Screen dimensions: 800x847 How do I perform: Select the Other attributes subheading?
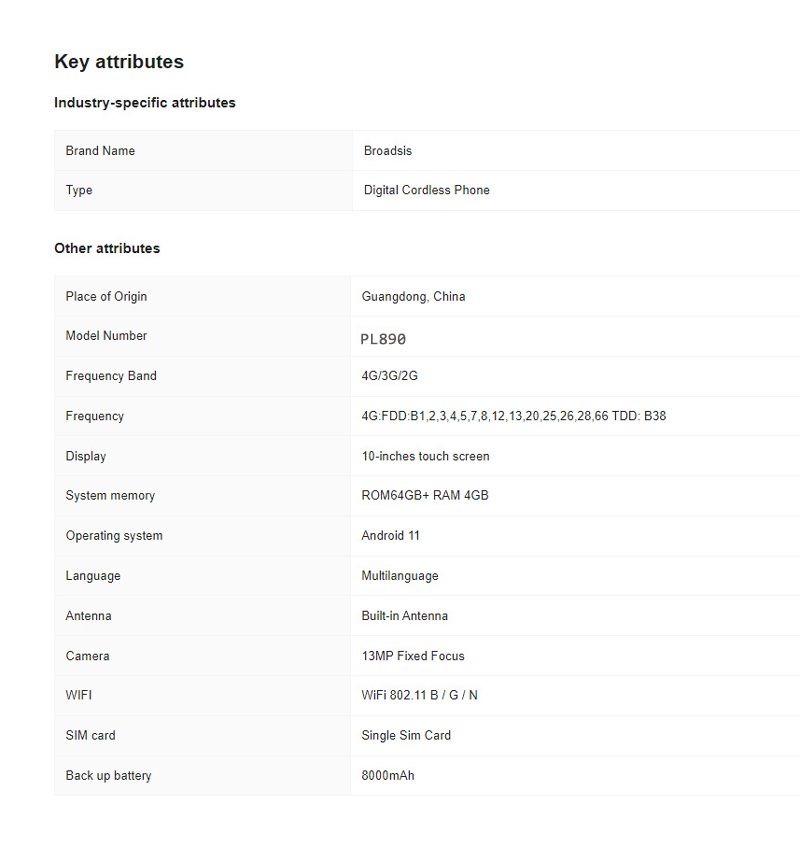107,249
